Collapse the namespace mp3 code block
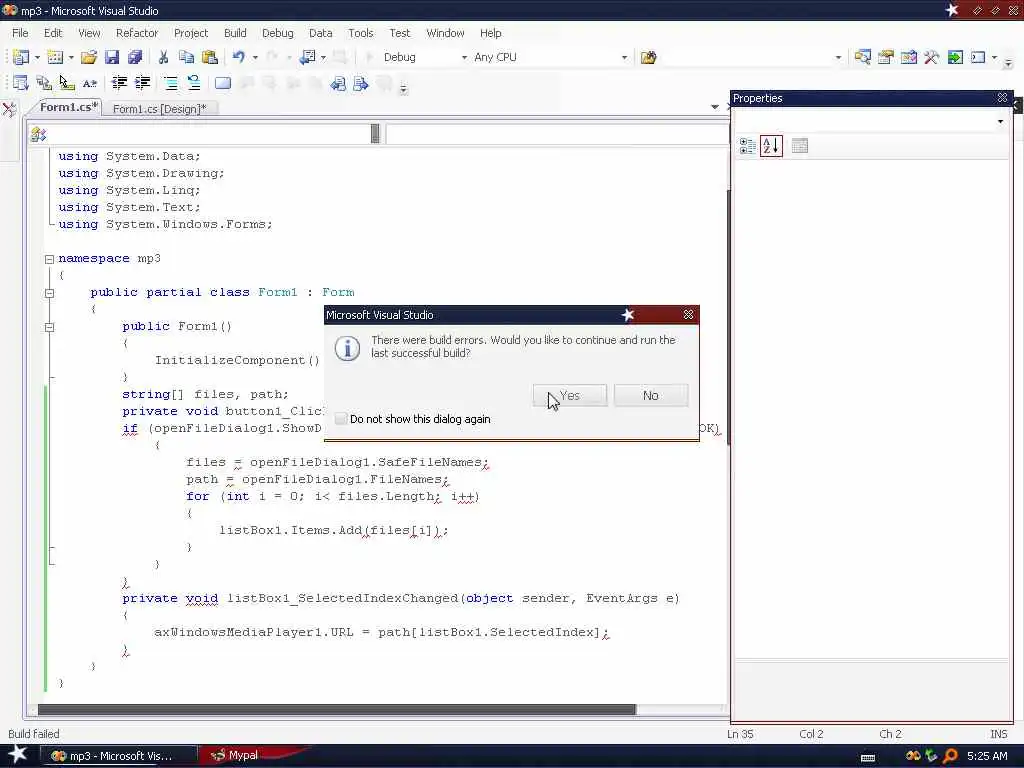 [x=49, y=259]
